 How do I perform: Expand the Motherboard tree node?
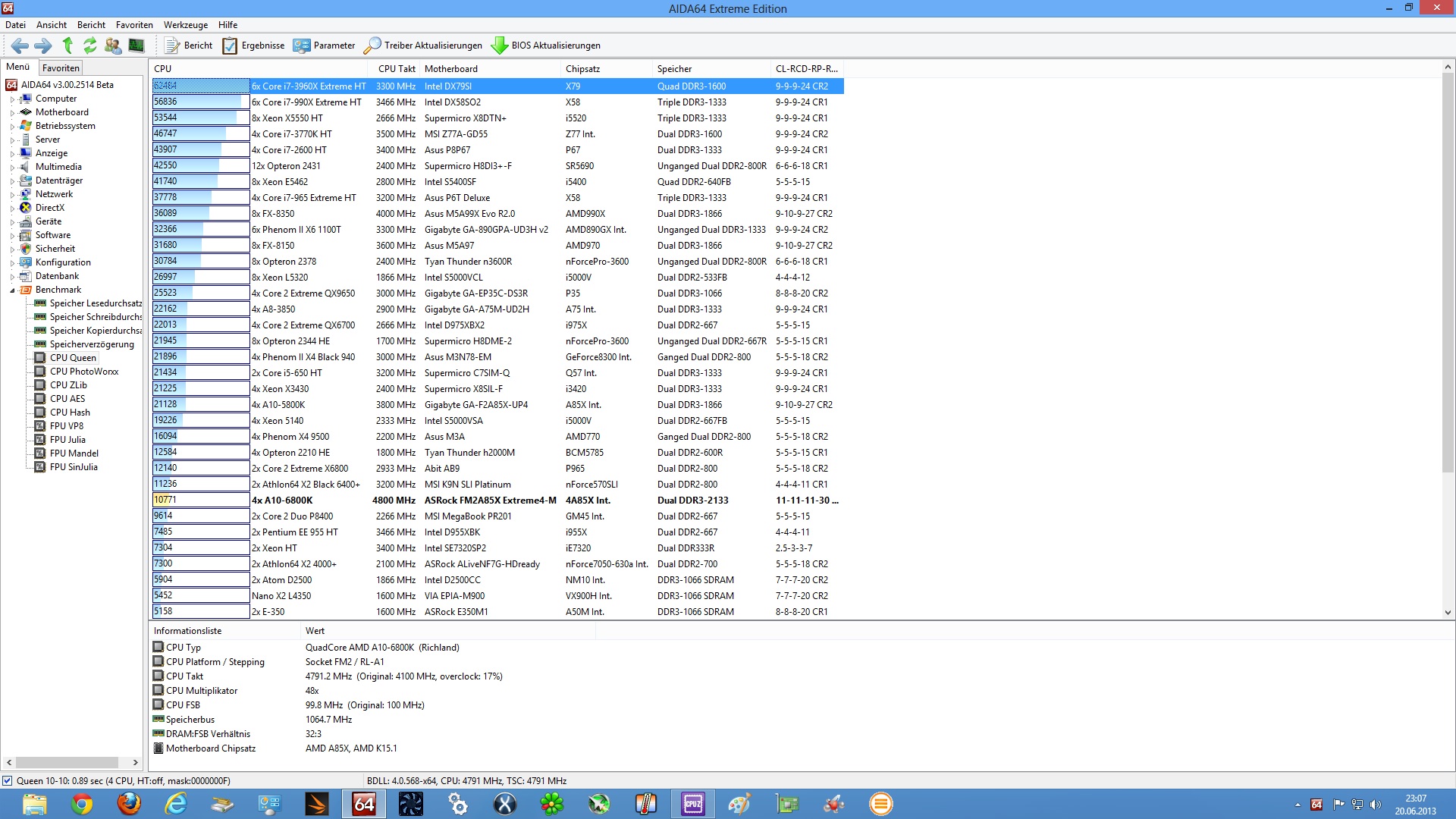[12, 113]
